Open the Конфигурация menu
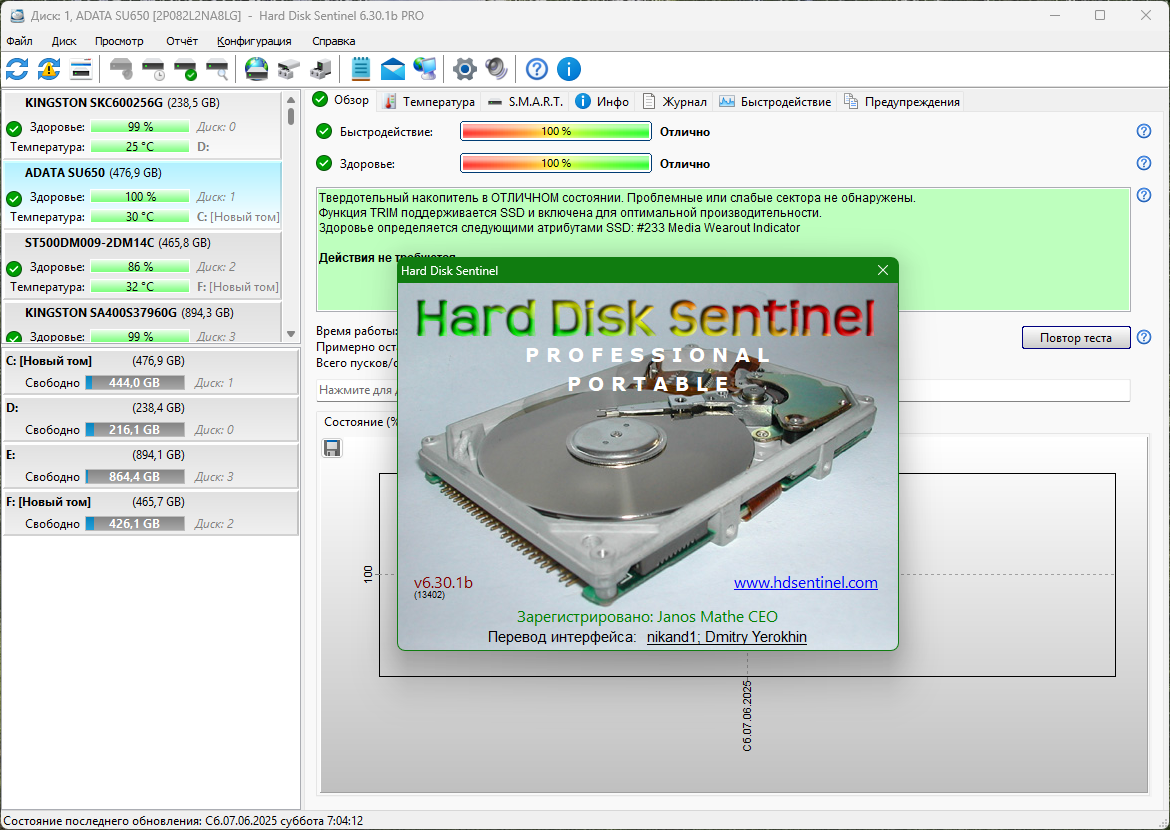This screenshot has height=830, width=1170. [x=254, y=41]
